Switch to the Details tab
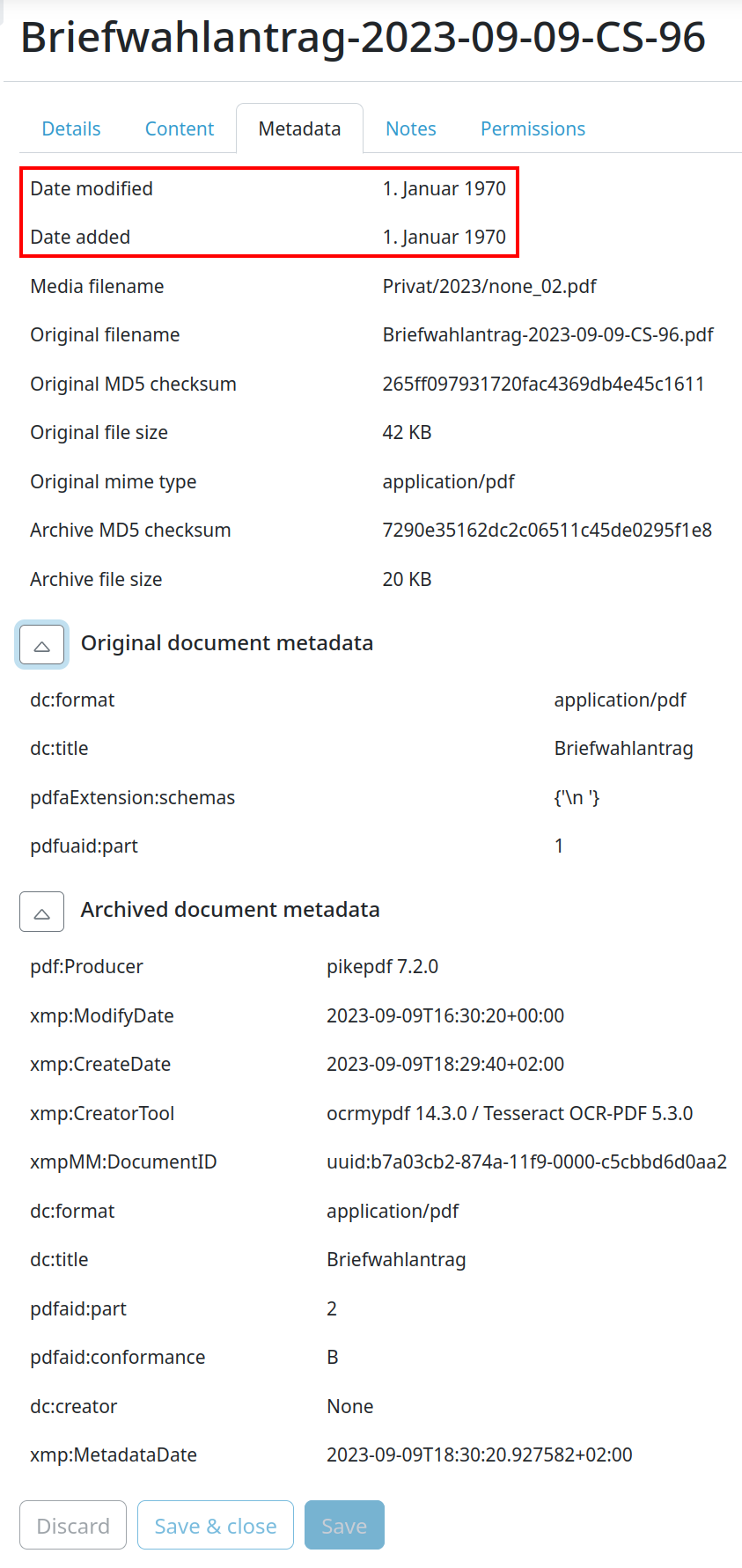 coord(70,128)
